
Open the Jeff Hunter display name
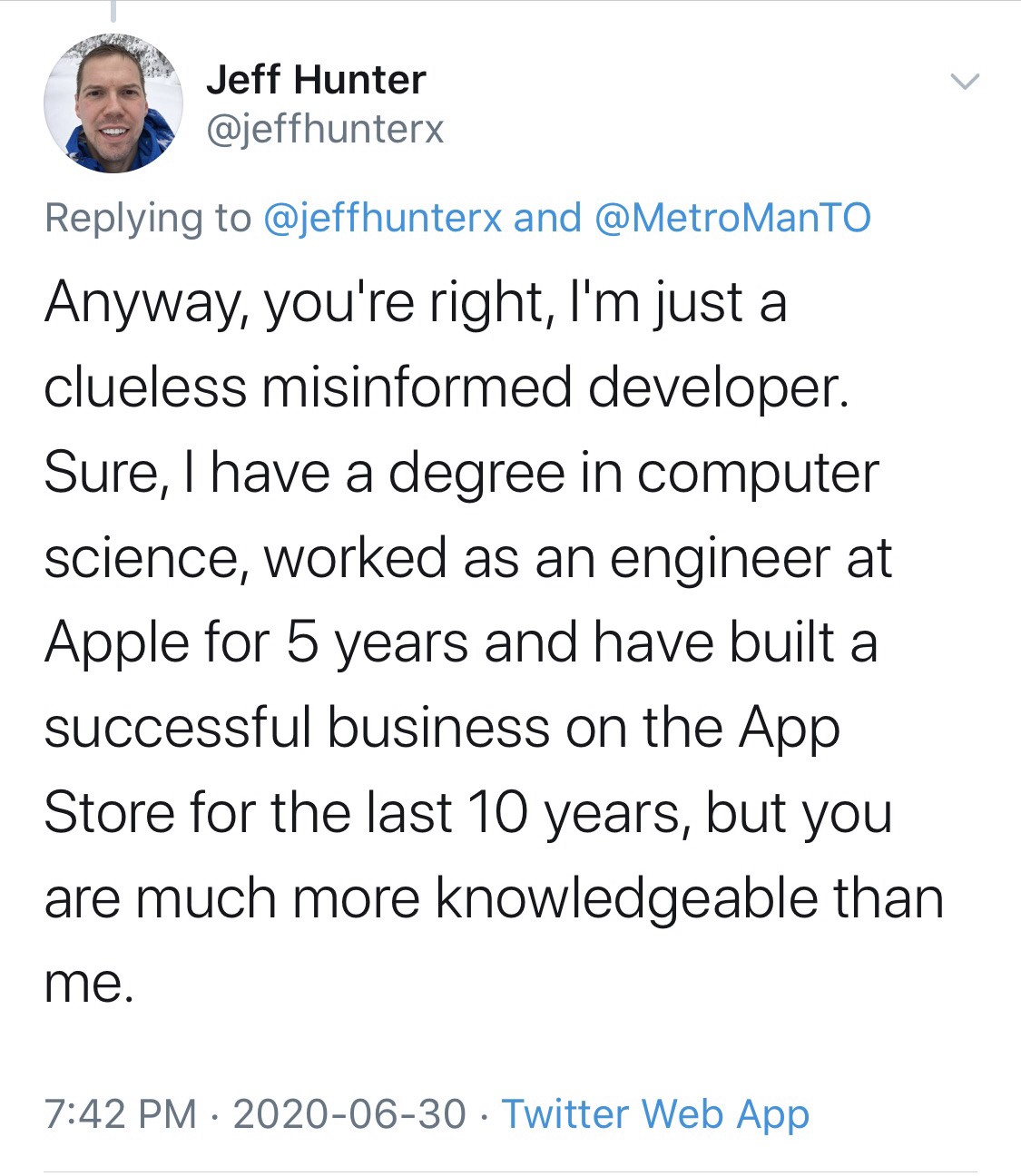click(315, 80)
